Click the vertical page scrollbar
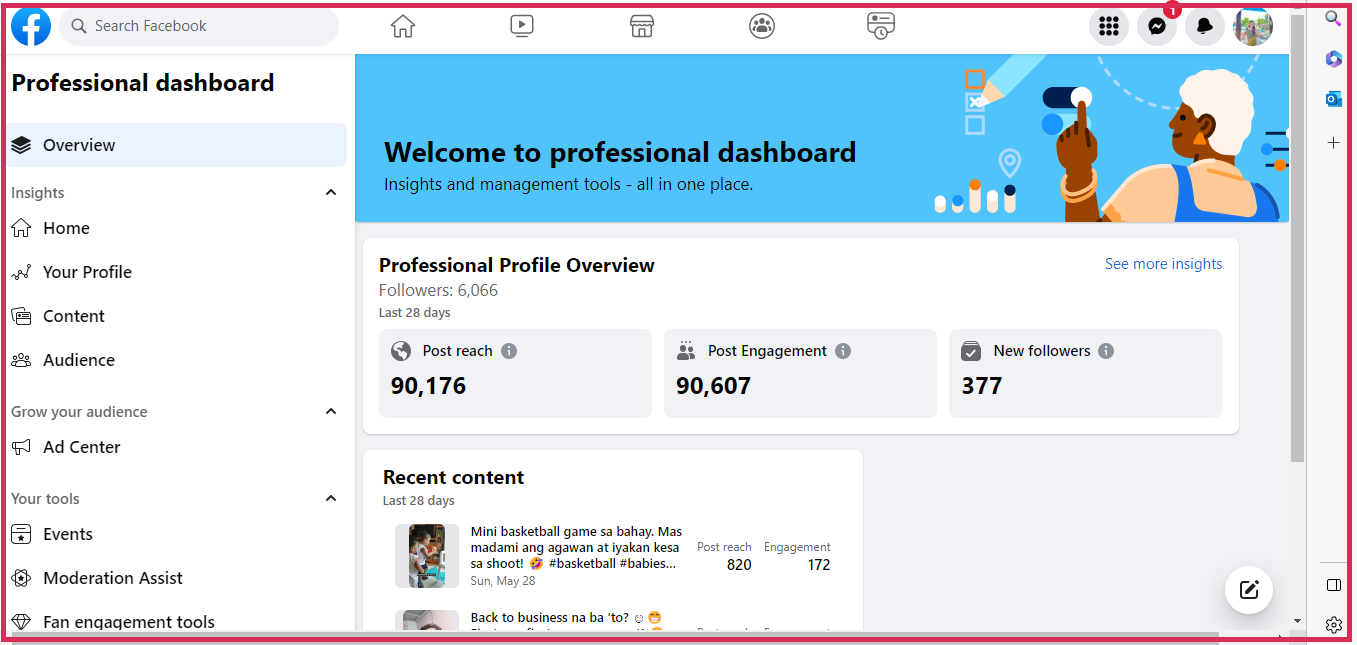This screenshot has height=645, width=1357. (x=1297, y=238)
